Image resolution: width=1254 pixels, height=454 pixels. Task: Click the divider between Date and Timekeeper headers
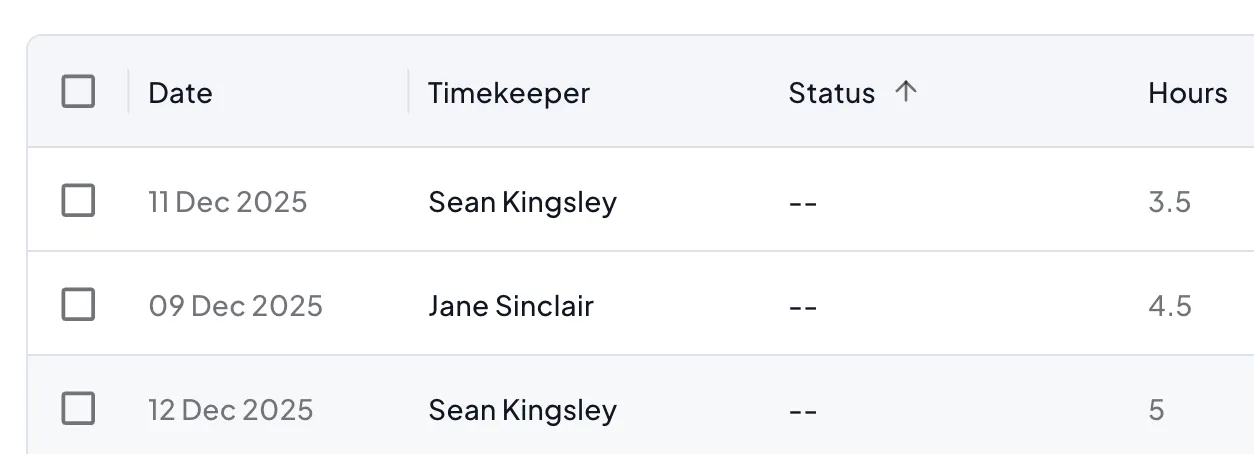click(x=408, y=92)
